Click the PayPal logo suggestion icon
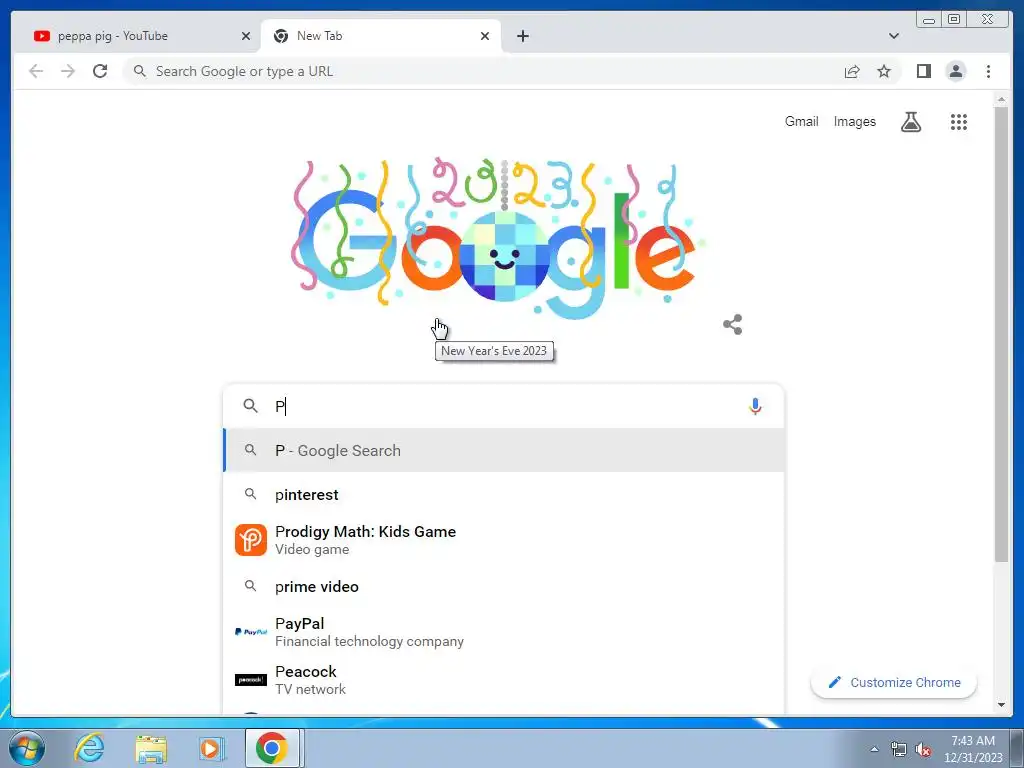The height and width of the screenshot is (768, 1024). (x=251, y=632)
